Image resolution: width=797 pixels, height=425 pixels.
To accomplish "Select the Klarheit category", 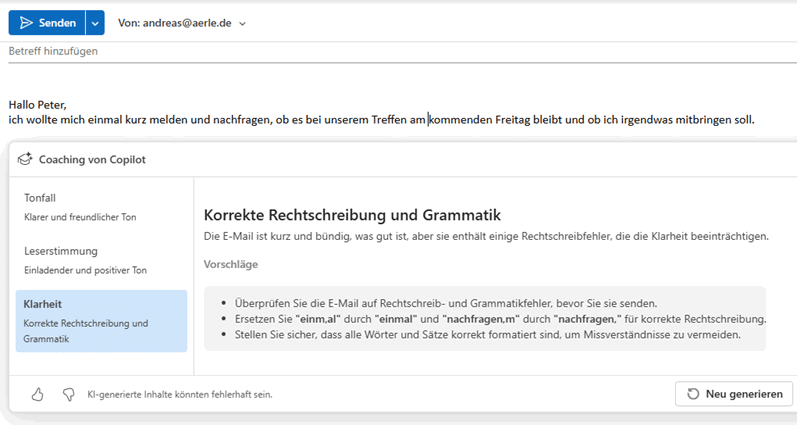I will click(100, 320).
